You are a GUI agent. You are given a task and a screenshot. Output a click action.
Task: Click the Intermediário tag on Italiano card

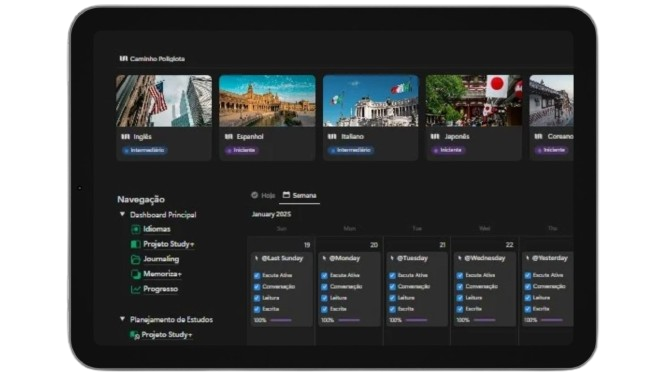[351, 150]
